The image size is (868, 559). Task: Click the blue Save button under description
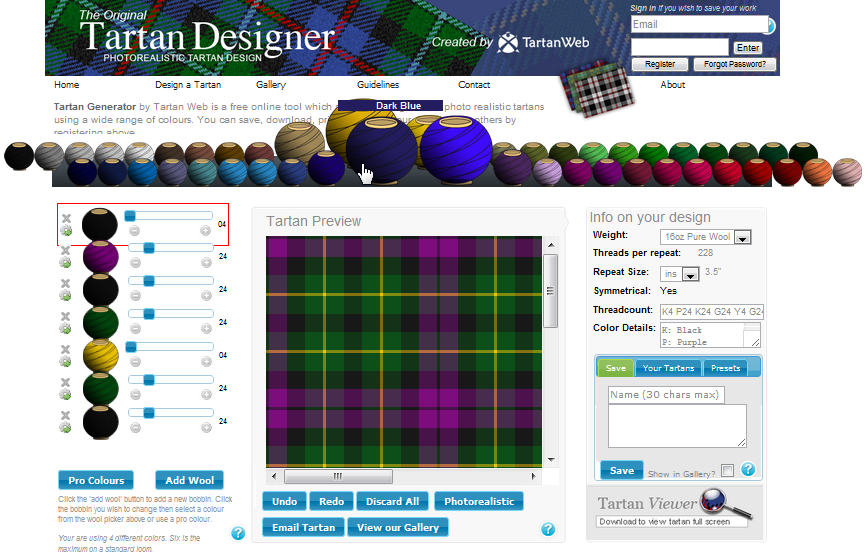tap(622, 470)
